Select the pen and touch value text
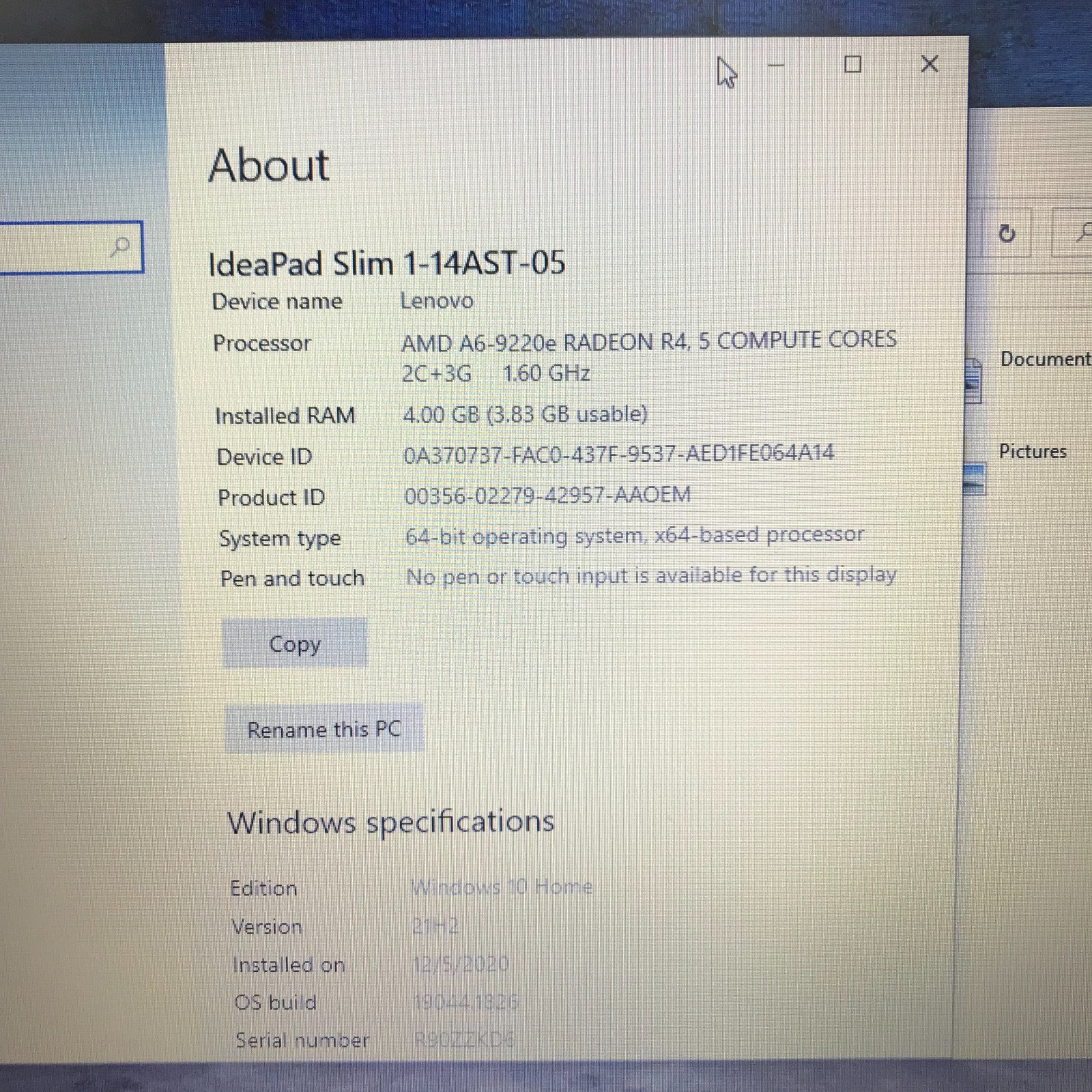 point(651,575)
